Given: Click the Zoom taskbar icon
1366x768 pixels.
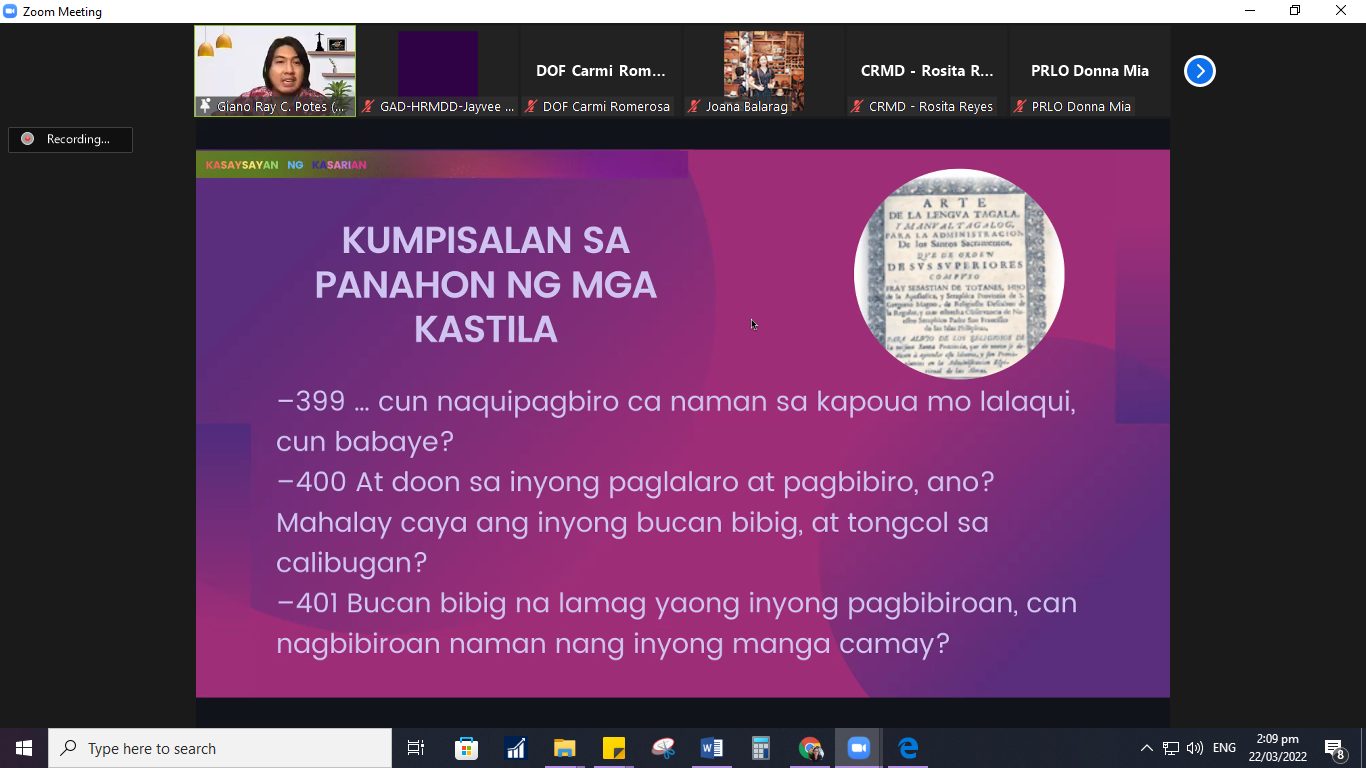Looking at the screenshot, I should click(858, 748).
